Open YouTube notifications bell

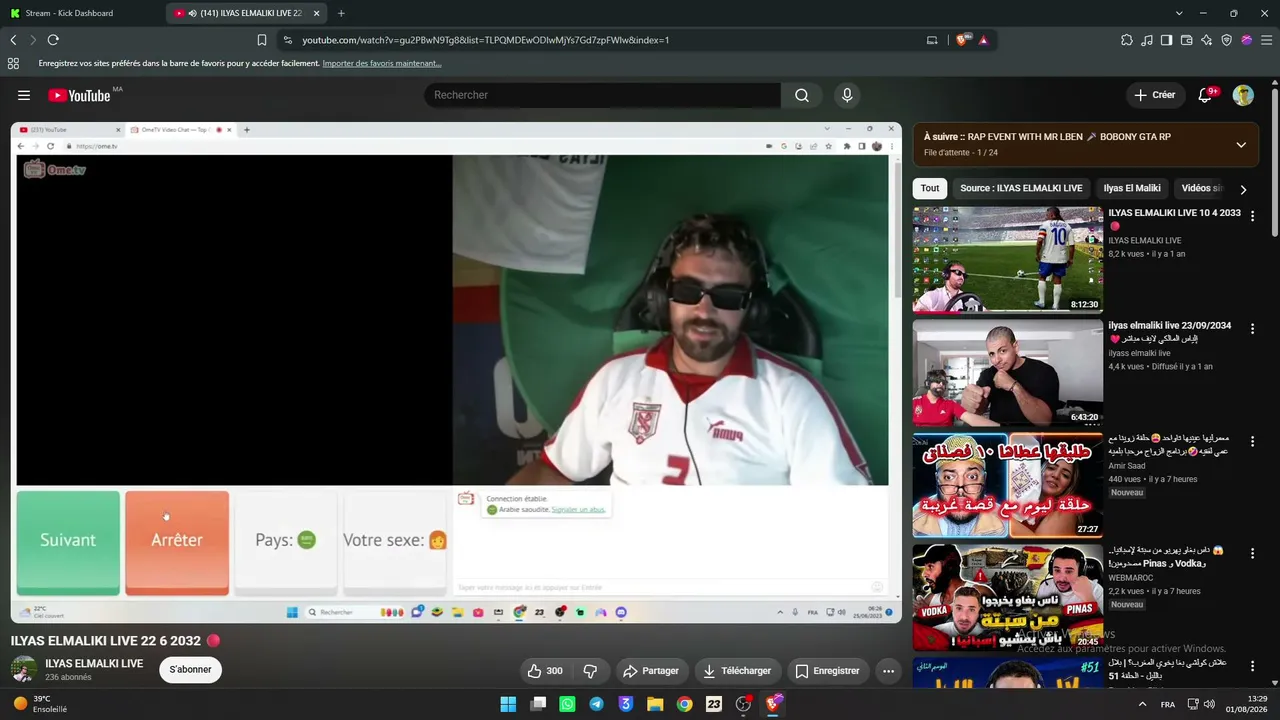pyautogui.click(x=1205, y=95)
